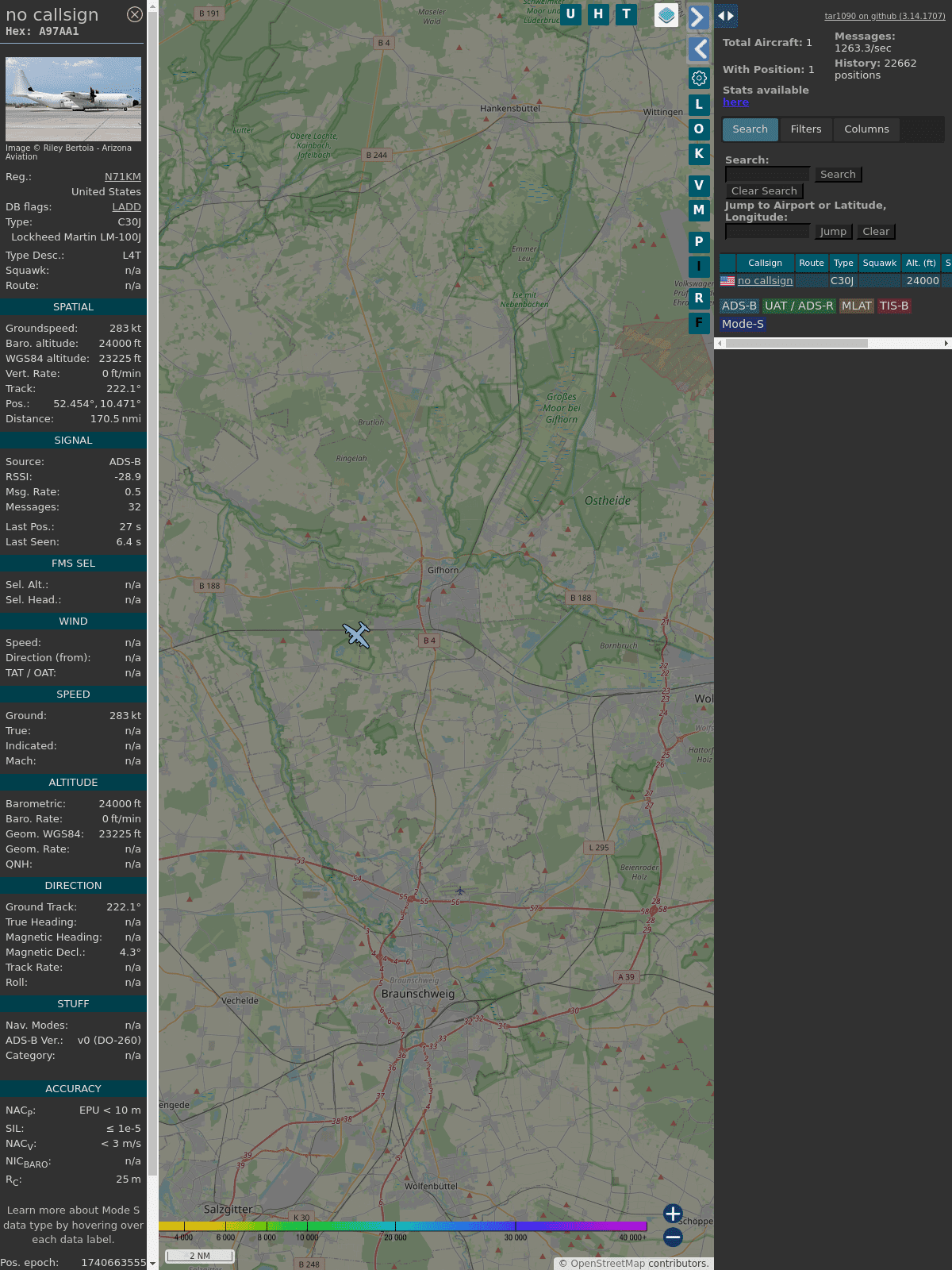Click the TIS-B legend label
This screenshot has width=952, height=1270.
(x=894, y=306)
